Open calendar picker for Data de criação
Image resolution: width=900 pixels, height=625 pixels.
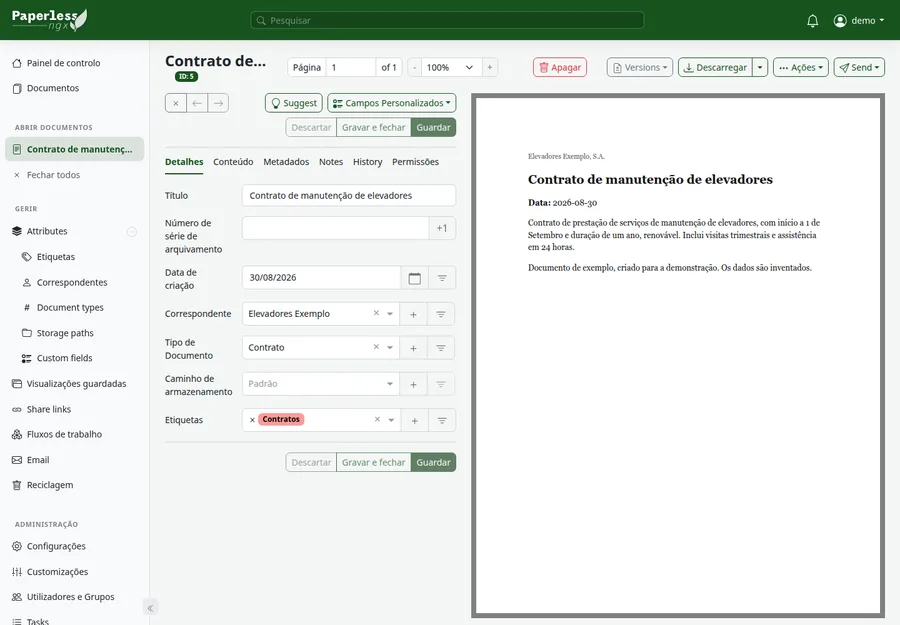[414, 278]
